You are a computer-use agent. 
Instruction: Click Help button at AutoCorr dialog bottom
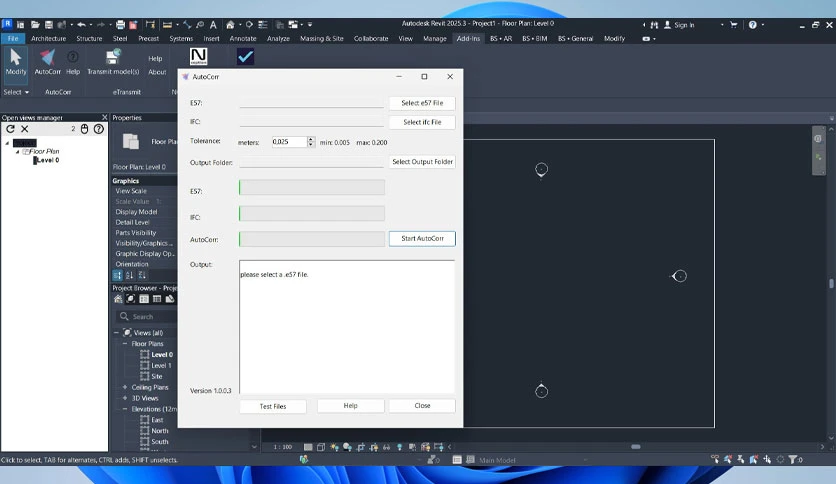tap(350, 406)
